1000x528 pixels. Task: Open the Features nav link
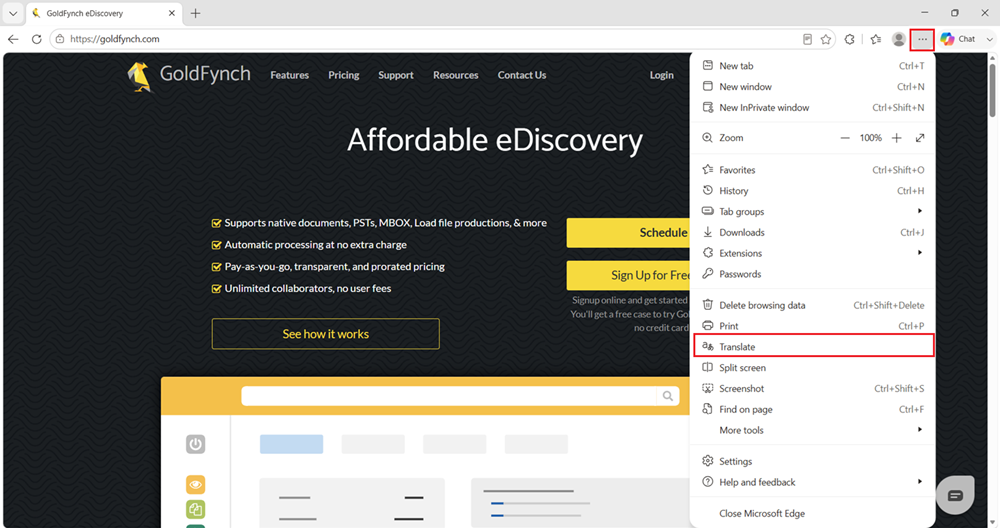point(290,75)
